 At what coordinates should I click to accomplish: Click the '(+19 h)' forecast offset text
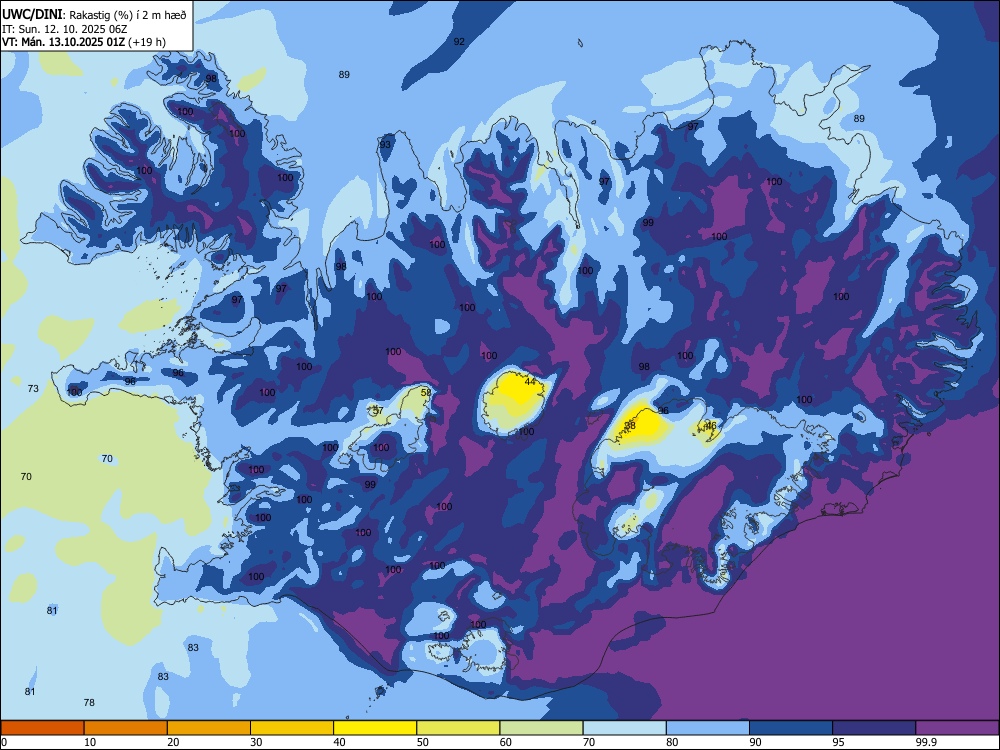(147, 42)
